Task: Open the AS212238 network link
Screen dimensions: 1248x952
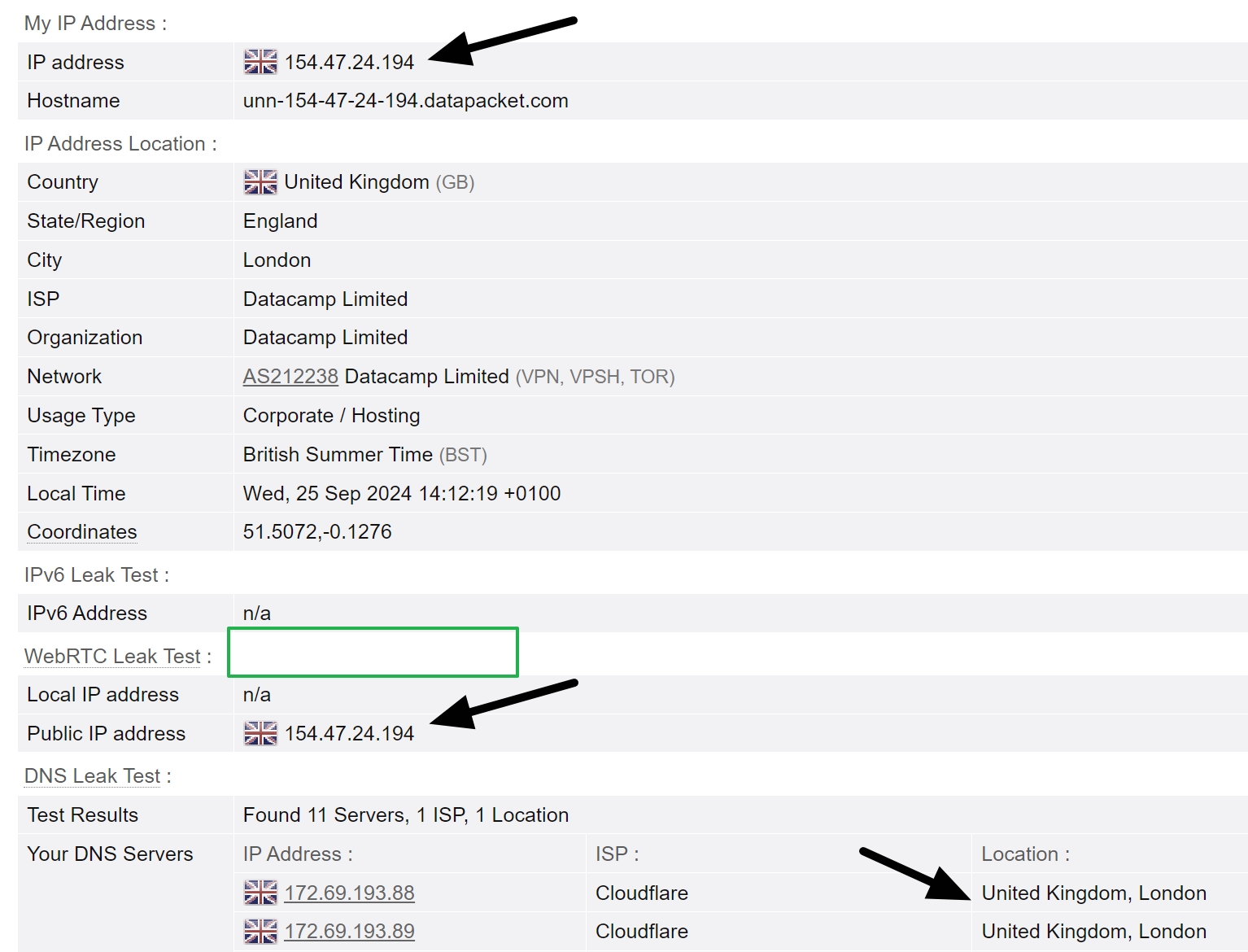Action: (x=290, y=376)
